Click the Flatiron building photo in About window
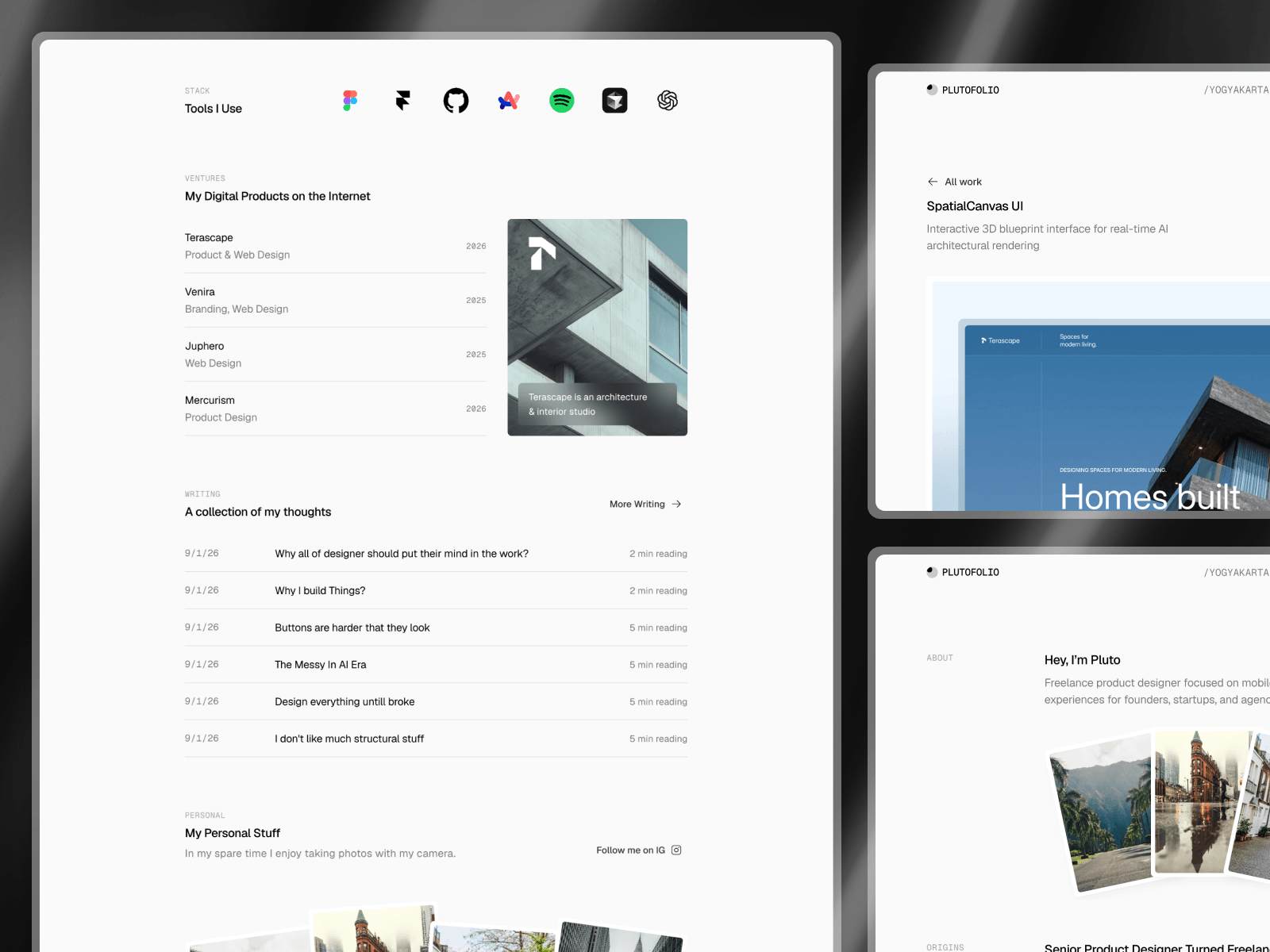This screenshot has height=952, width=1270. (1200, 803)
